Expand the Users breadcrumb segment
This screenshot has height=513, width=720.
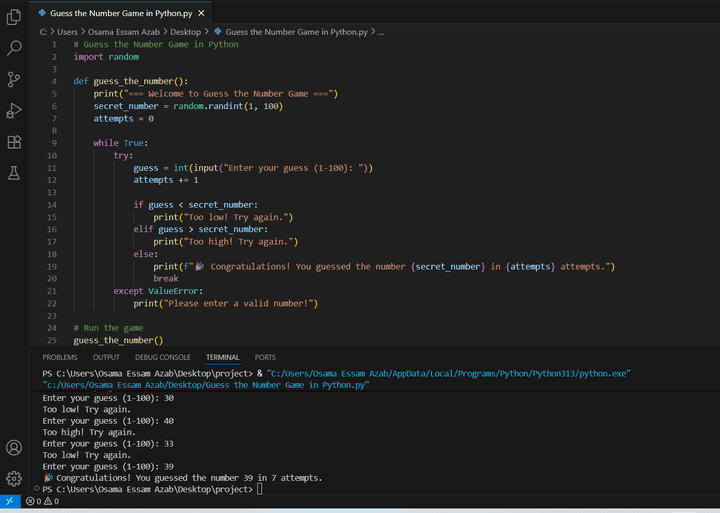coord(67,32)
